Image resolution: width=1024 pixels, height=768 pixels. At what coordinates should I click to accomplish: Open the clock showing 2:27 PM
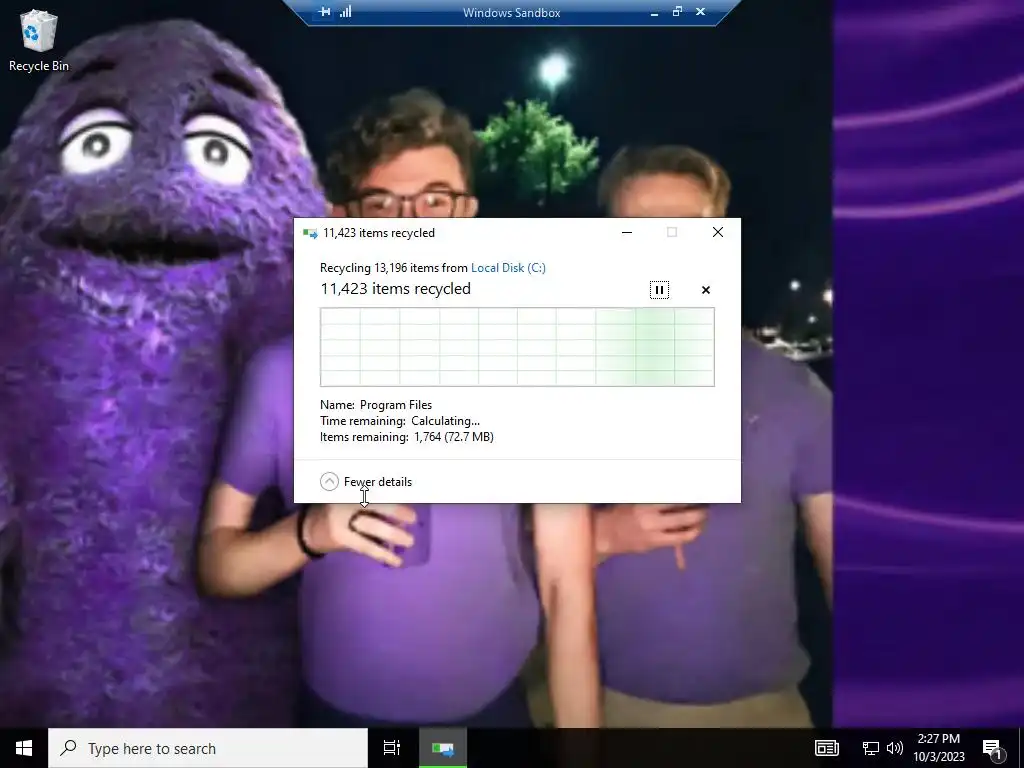click(938, 748)
